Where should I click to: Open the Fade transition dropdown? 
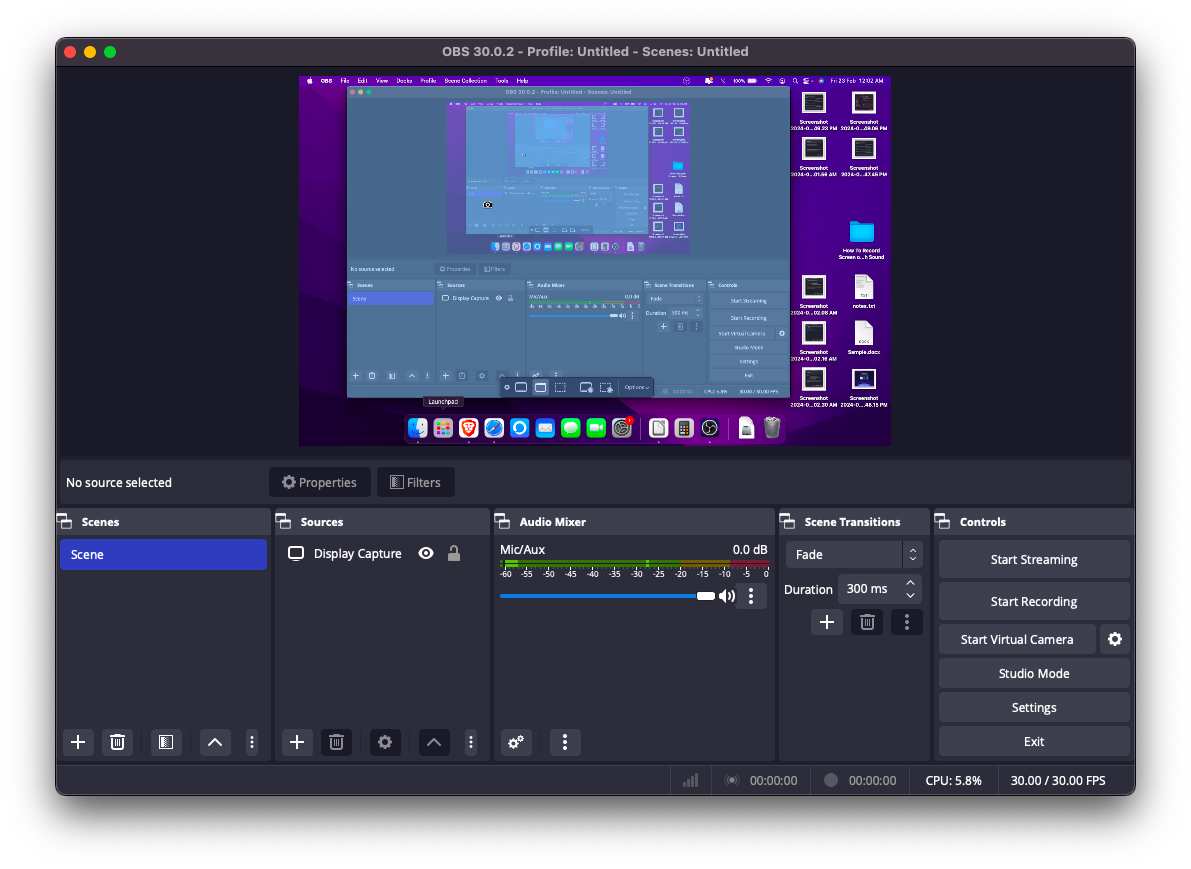(x=853, y=555)
